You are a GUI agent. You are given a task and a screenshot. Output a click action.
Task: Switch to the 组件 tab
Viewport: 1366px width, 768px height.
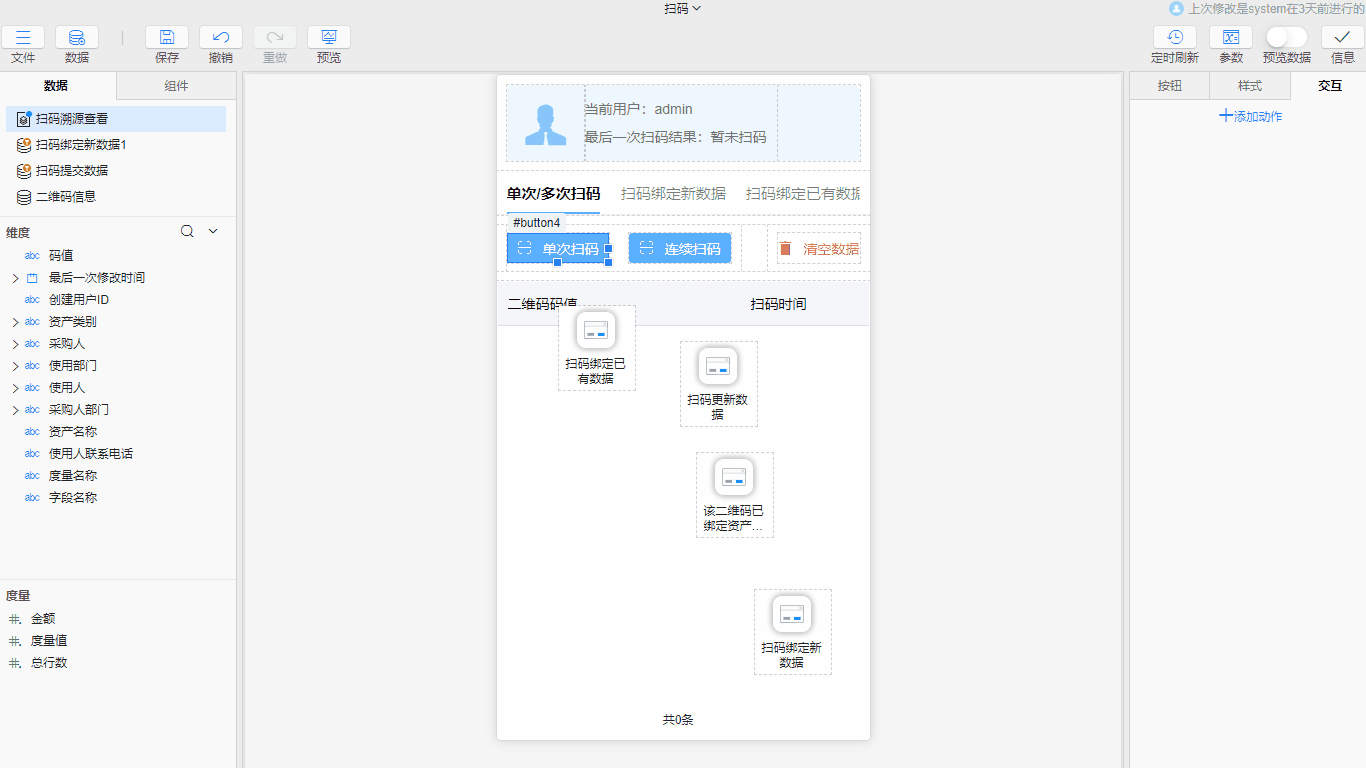176,86
